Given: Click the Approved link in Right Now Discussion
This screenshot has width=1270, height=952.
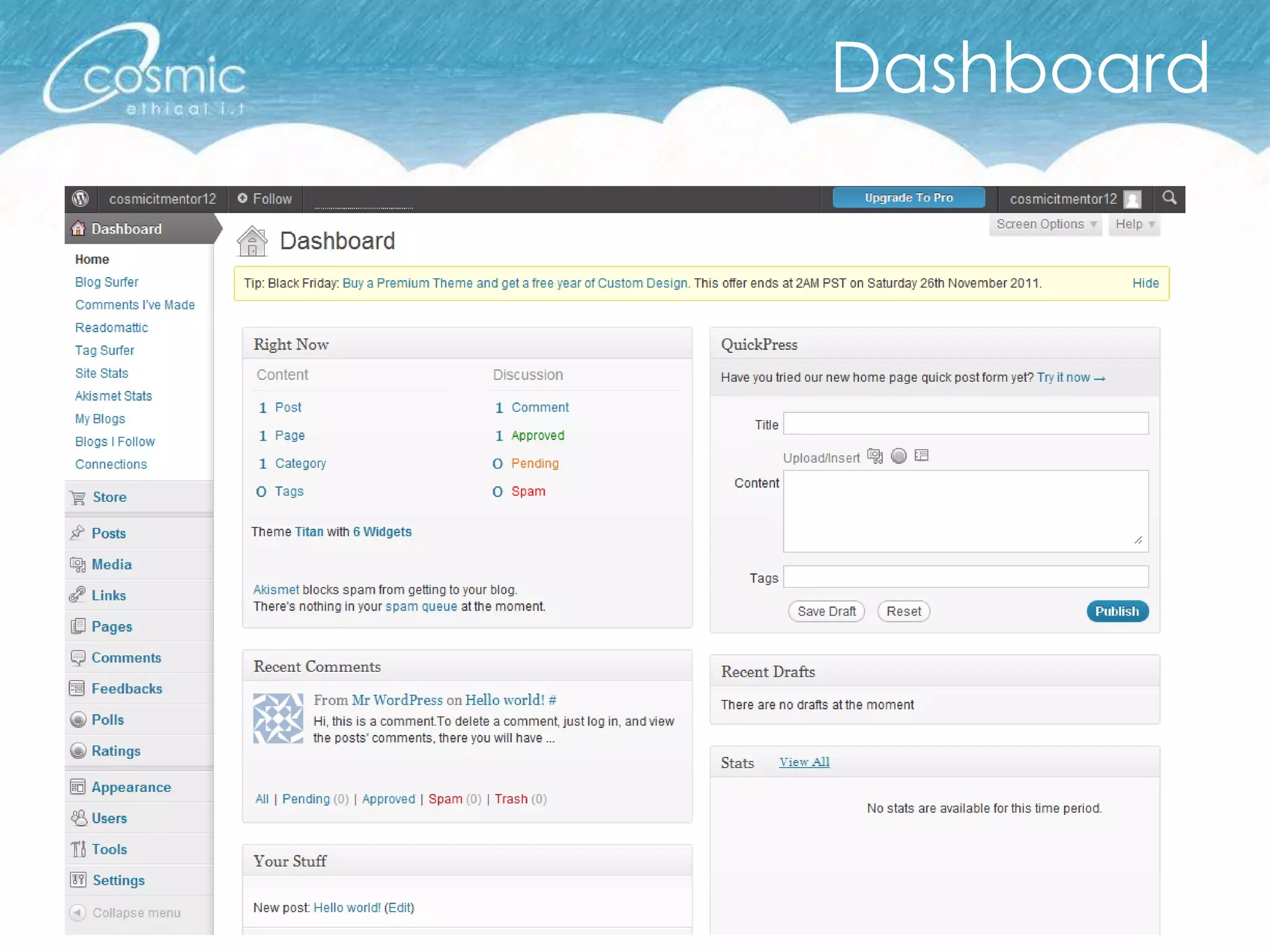Looking at the screenshot, I should (538, 436).
